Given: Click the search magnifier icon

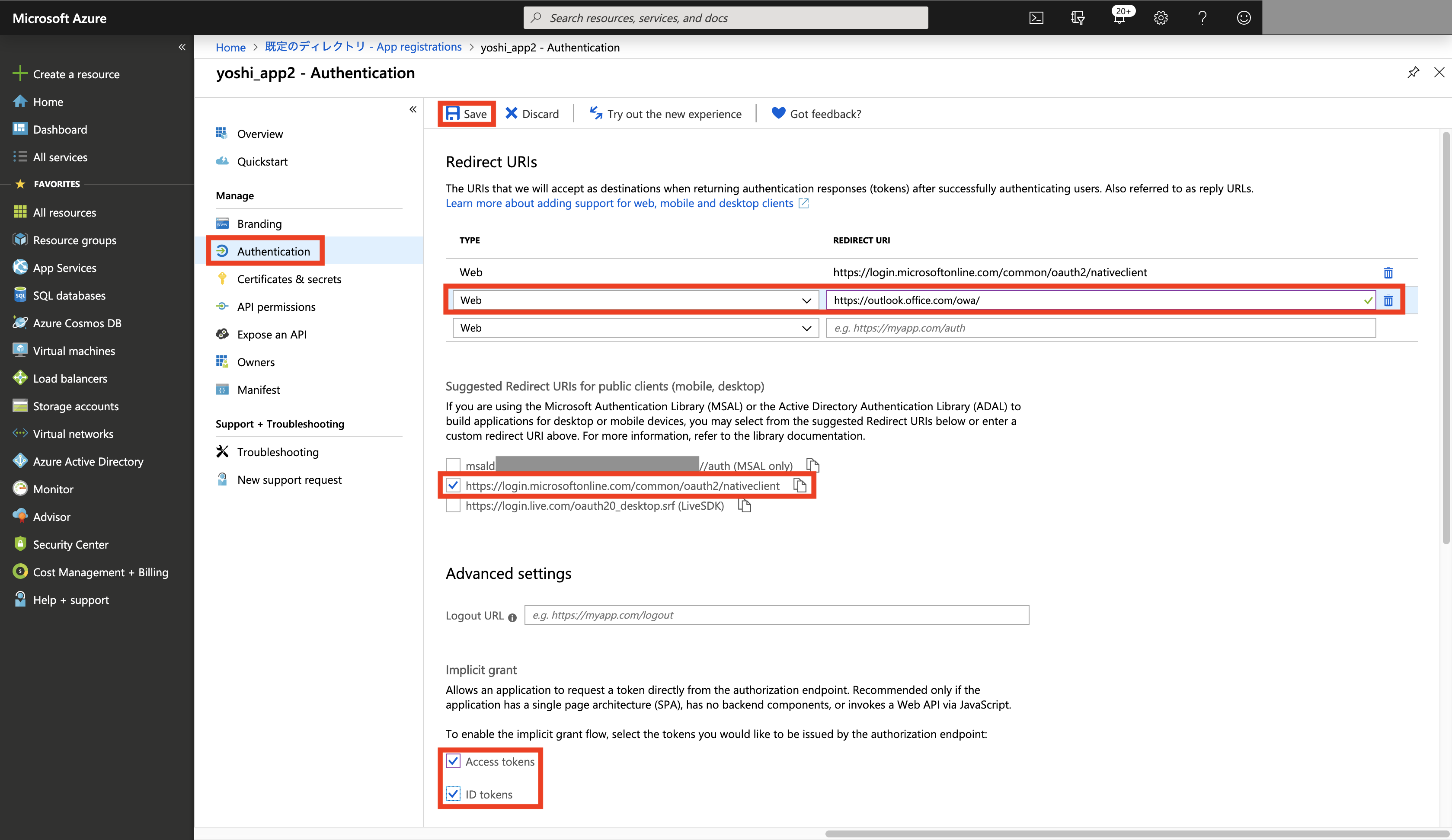Looking at the screenshot, I should click(536, 18).
